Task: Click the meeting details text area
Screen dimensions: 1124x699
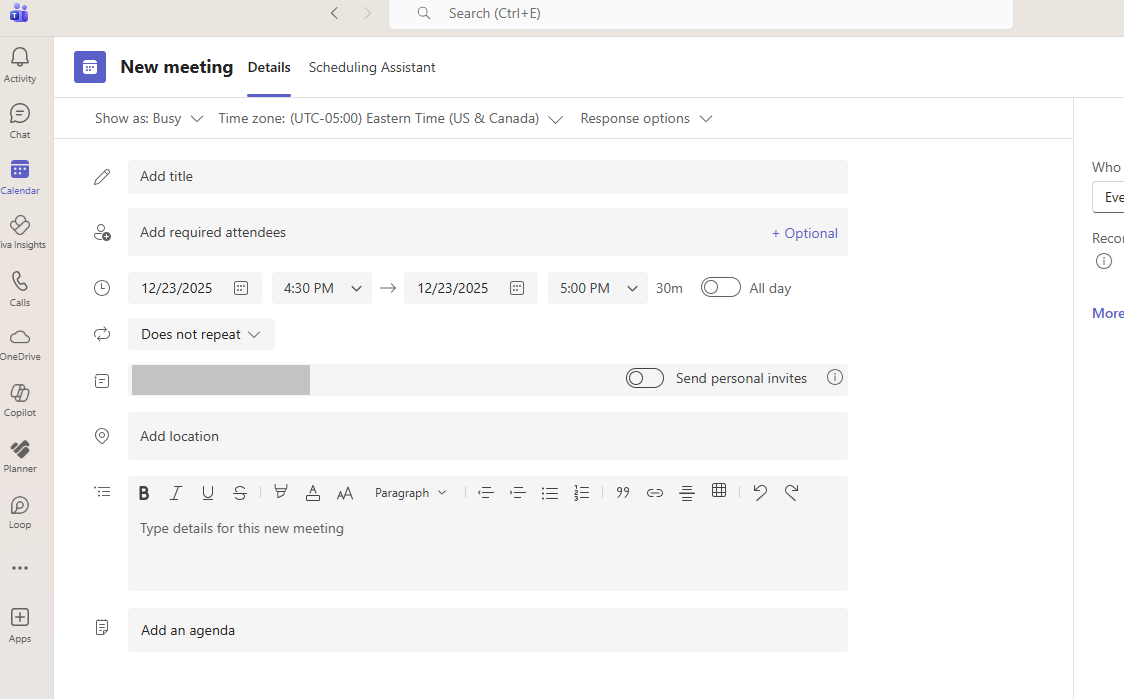Action: click(x=488, y=550)
